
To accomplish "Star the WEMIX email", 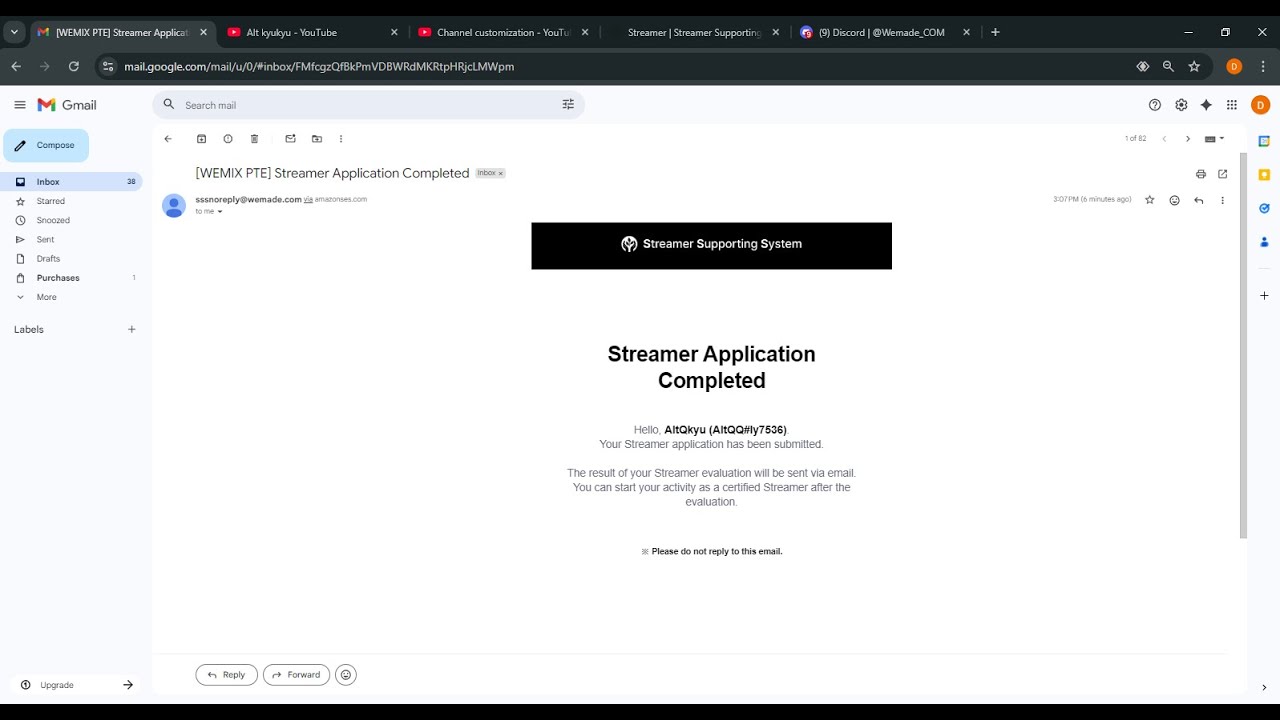I will 1150,200.
